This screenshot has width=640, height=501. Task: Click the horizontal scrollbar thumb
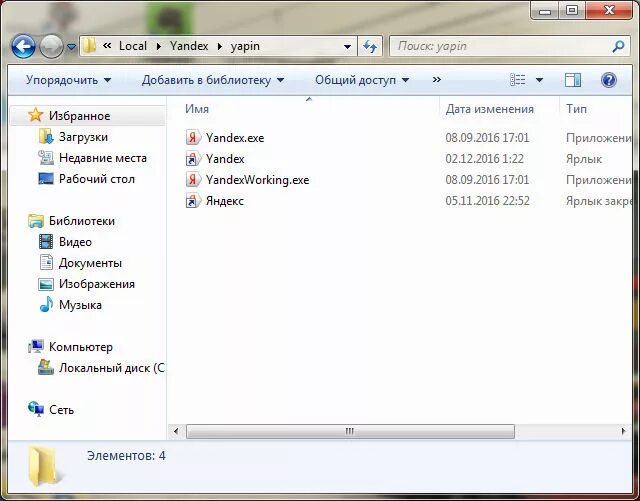350,432
